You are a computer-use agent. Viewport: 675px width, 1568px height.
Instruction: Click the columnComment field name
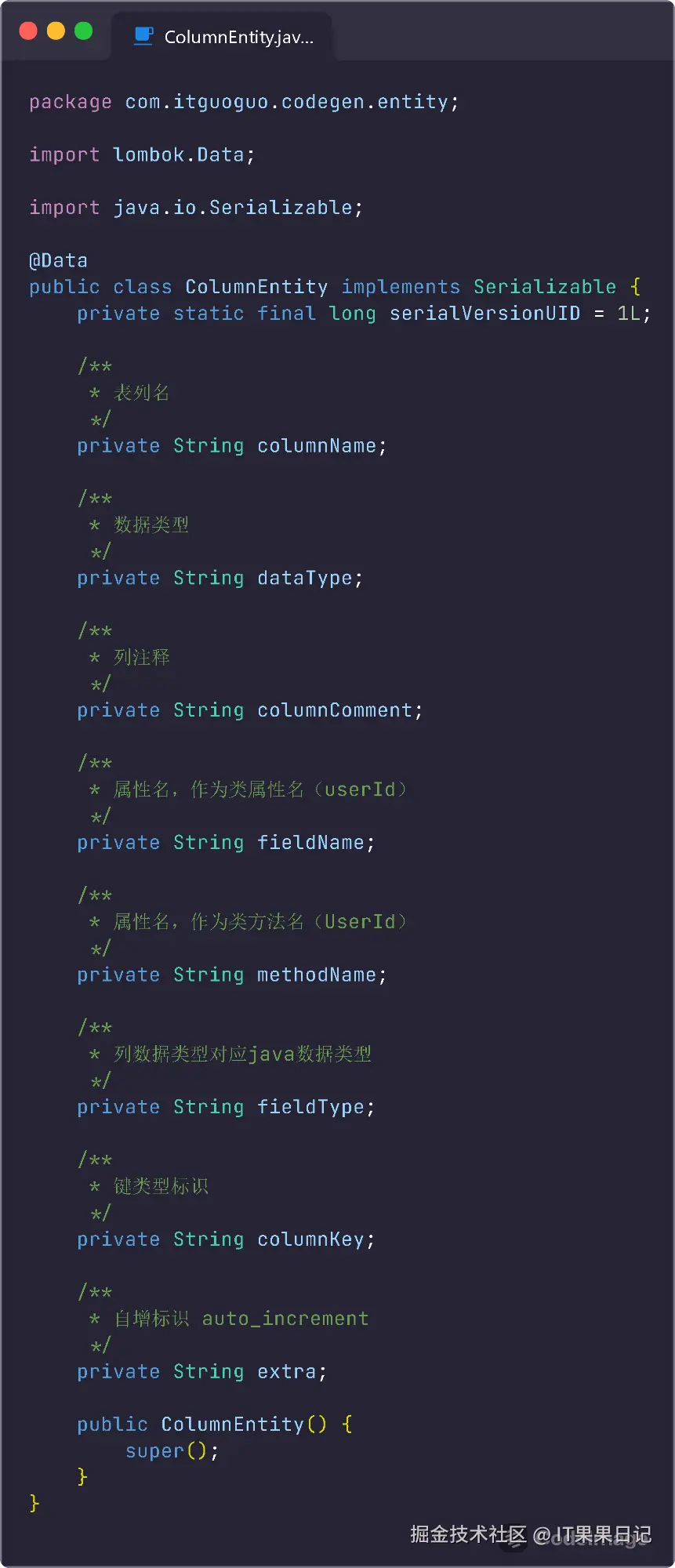tap(335, 710)
